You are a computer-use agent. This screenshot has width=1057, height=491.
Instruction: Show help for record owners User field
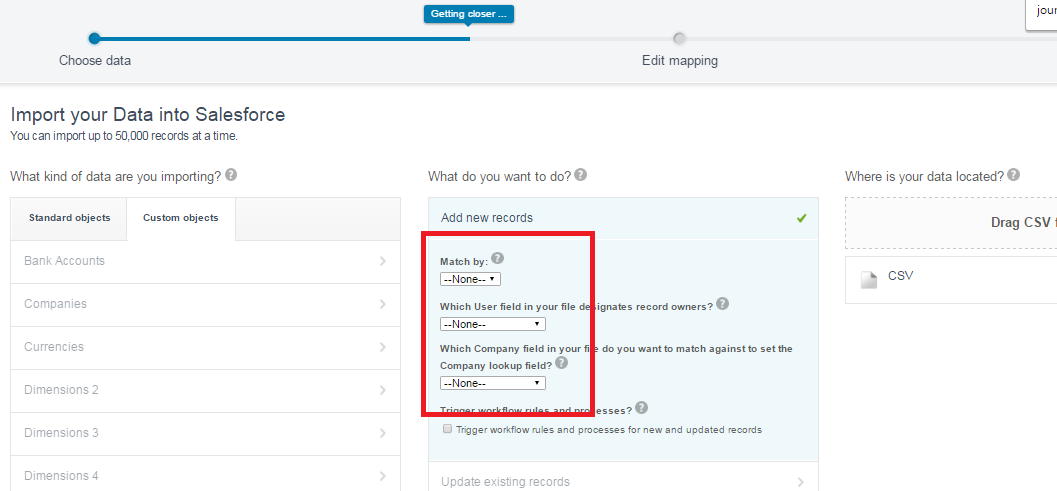pyautogui.click(x=722, y=304)
